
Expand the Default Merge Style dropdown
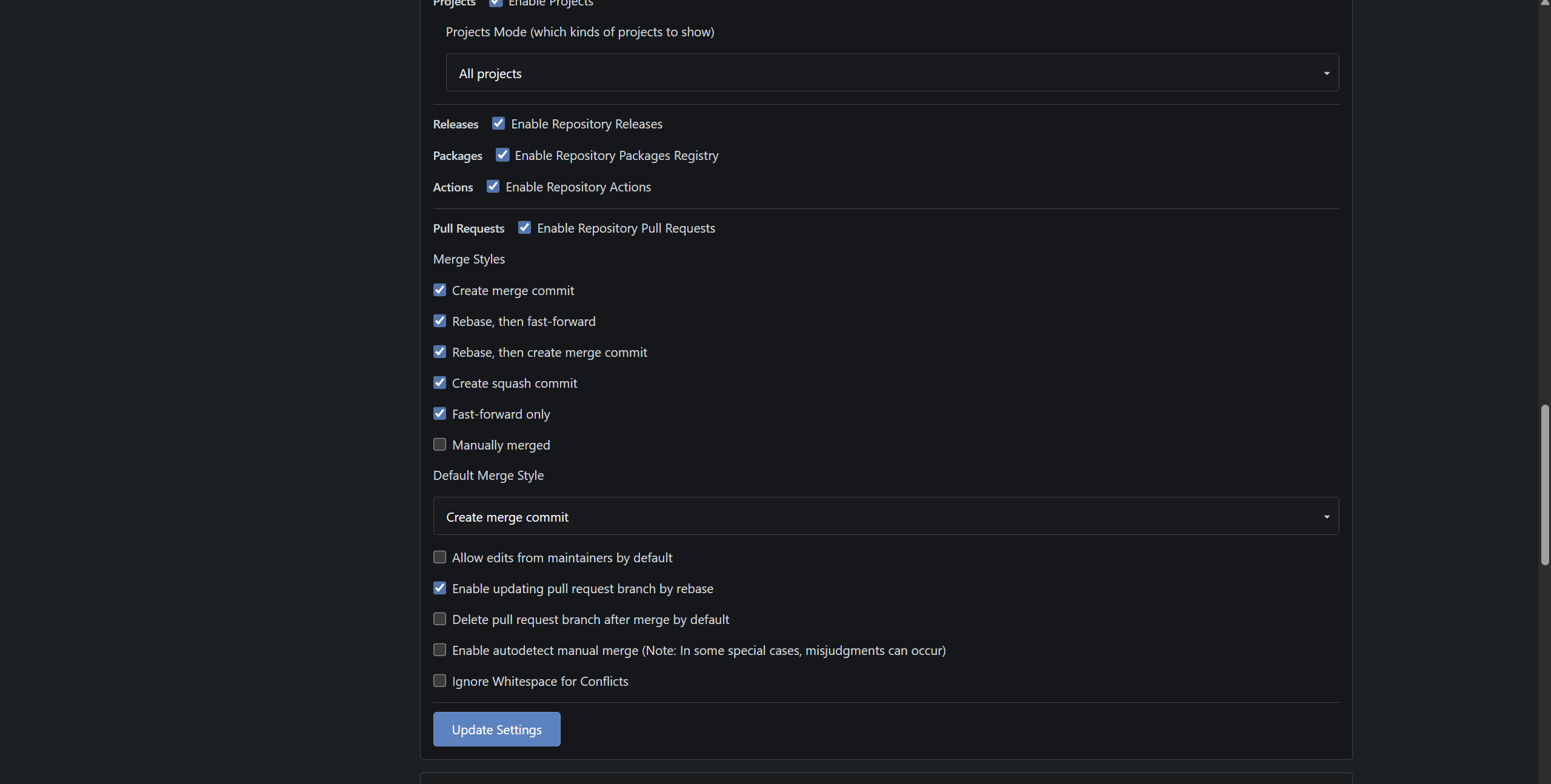click(x=885, y=516)
